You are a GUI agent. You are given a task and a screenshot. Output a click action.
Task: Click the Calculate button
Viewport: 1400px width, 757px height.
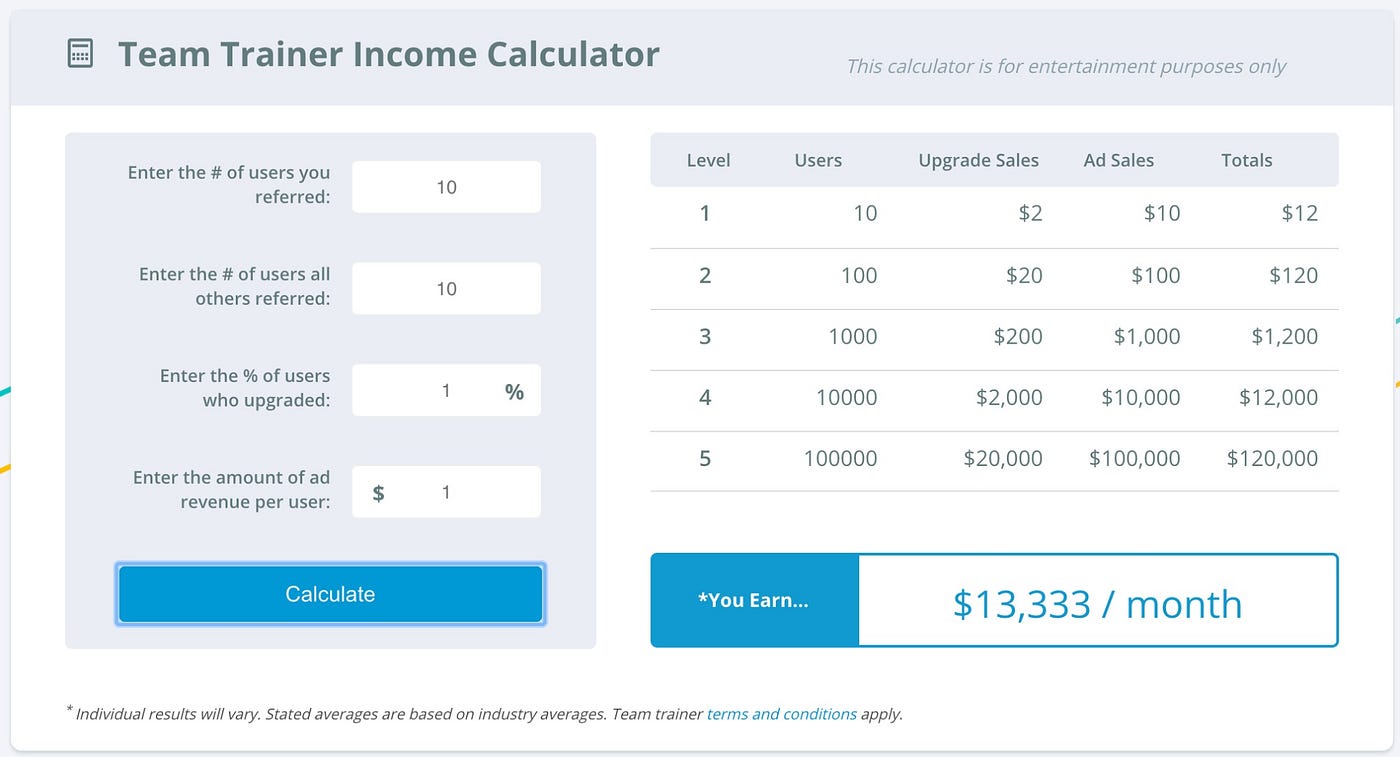[x=330, y=594]
